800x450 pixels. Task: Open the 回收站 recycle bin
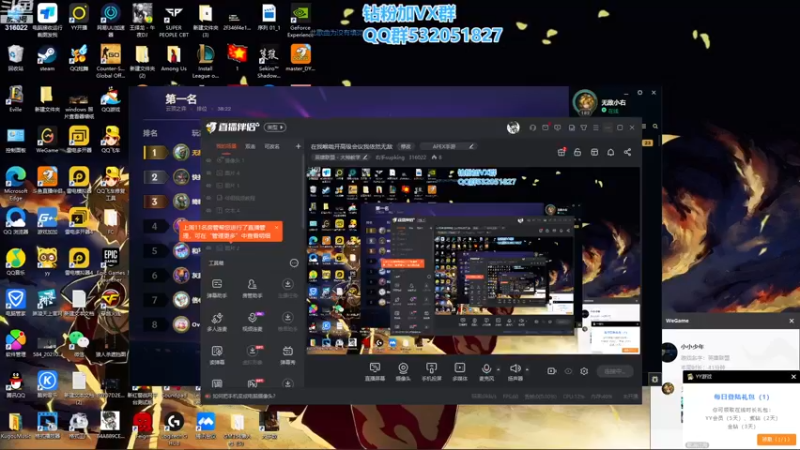(x=16, y=58)
